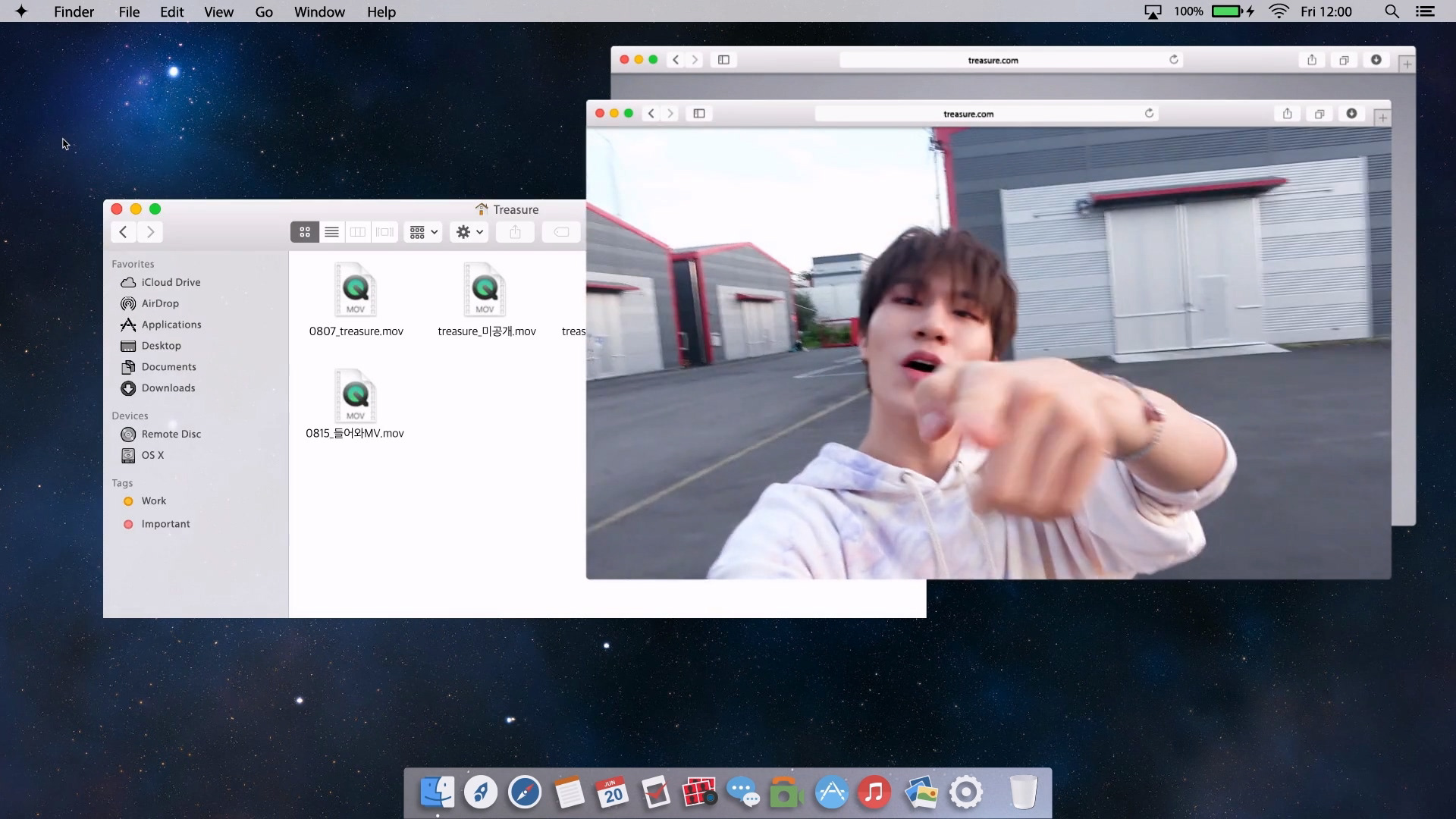Image resolution: width=1456 pixels, height=819 pixels.
Task: Click Finder's share toolbar button
Action: [516, 232]
